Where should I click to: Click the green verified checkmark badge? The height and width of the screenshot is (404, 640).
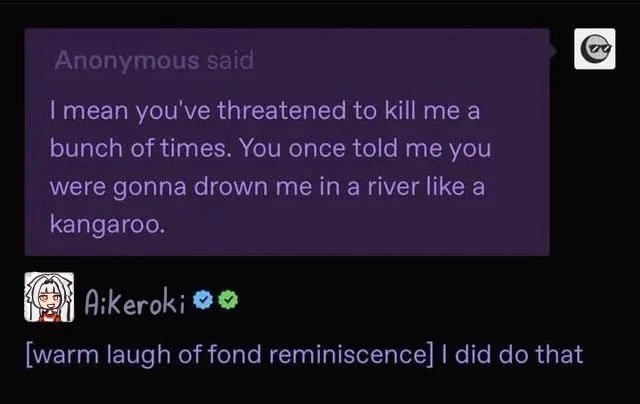tap(228, 300)
